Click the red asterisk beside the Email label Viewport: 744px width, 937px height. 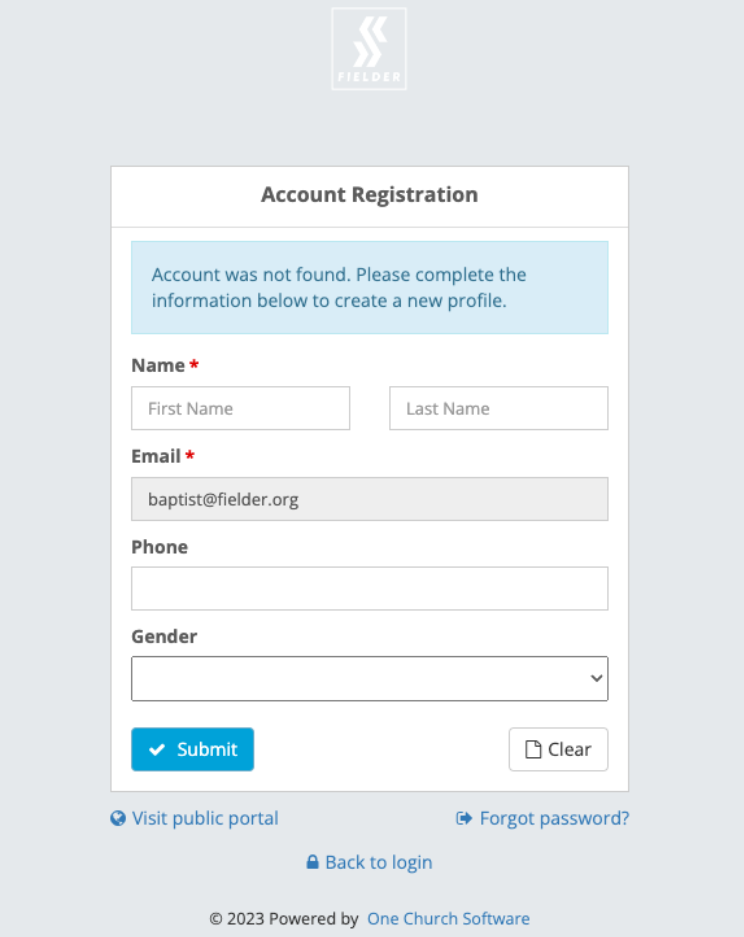(x=191, y=456)
